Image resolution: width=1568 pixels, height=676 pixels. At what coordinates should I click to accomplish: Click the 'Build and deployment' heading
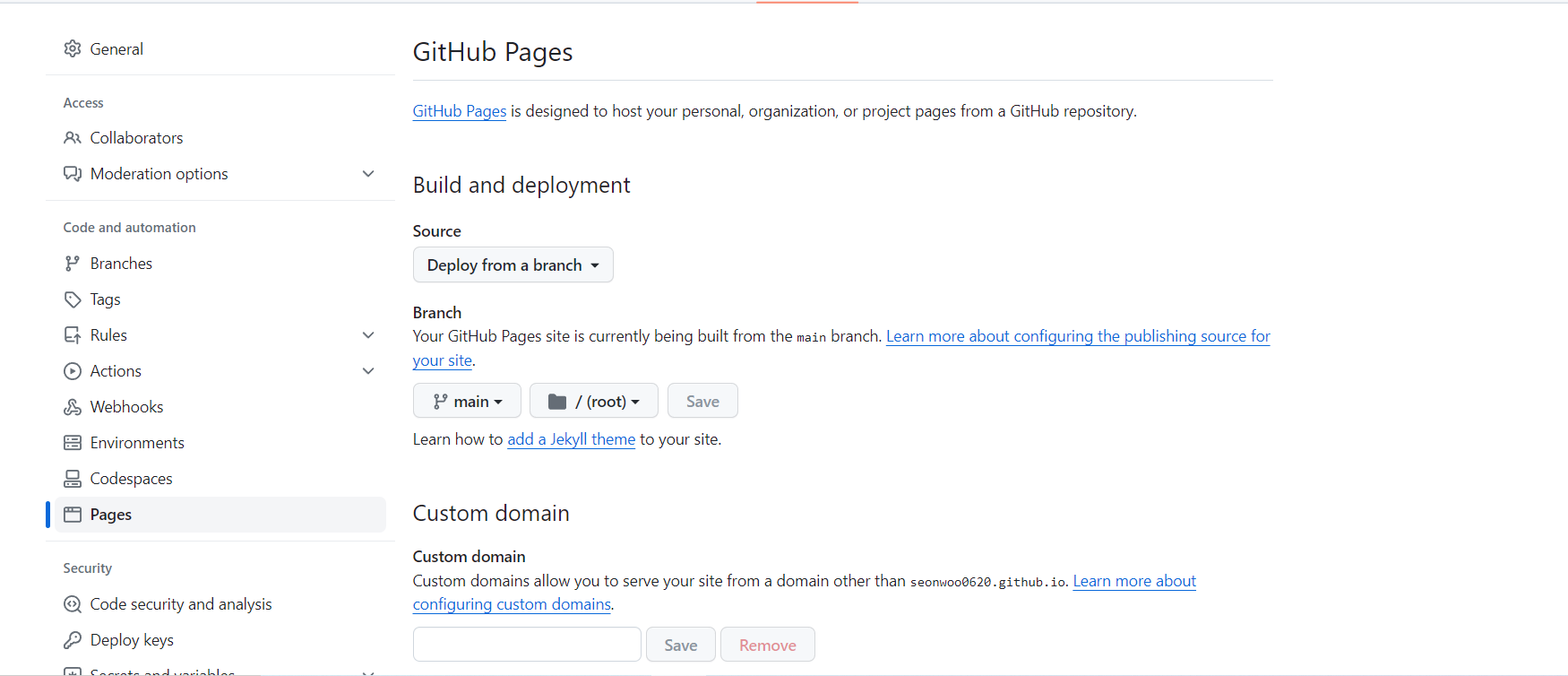click(521, 185)
